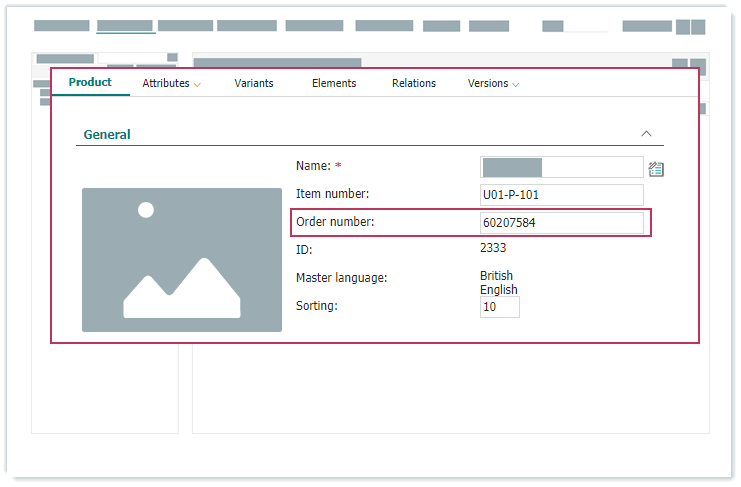Click the British English master language value
This screenshot has height=487, width=741.
coord(498,283)
